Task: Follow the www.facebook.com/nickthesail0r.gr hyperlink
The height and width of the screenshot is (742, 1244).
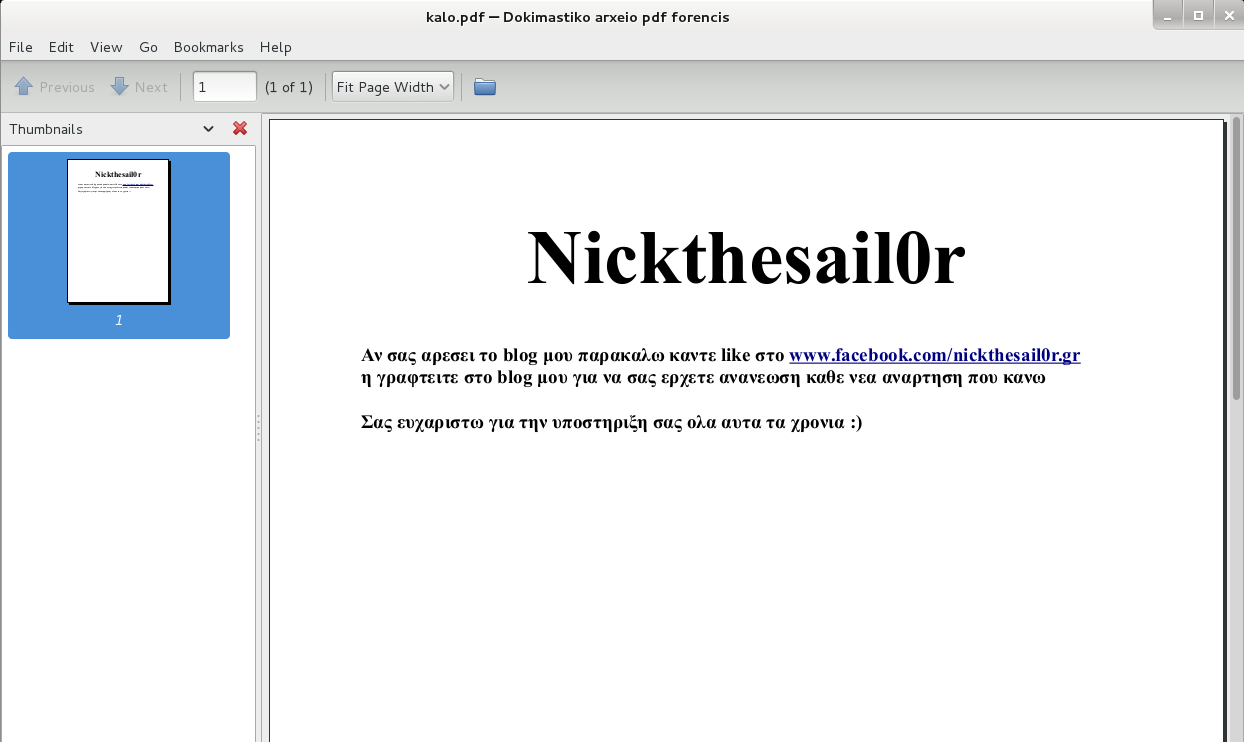Action: tap(934, 355)
